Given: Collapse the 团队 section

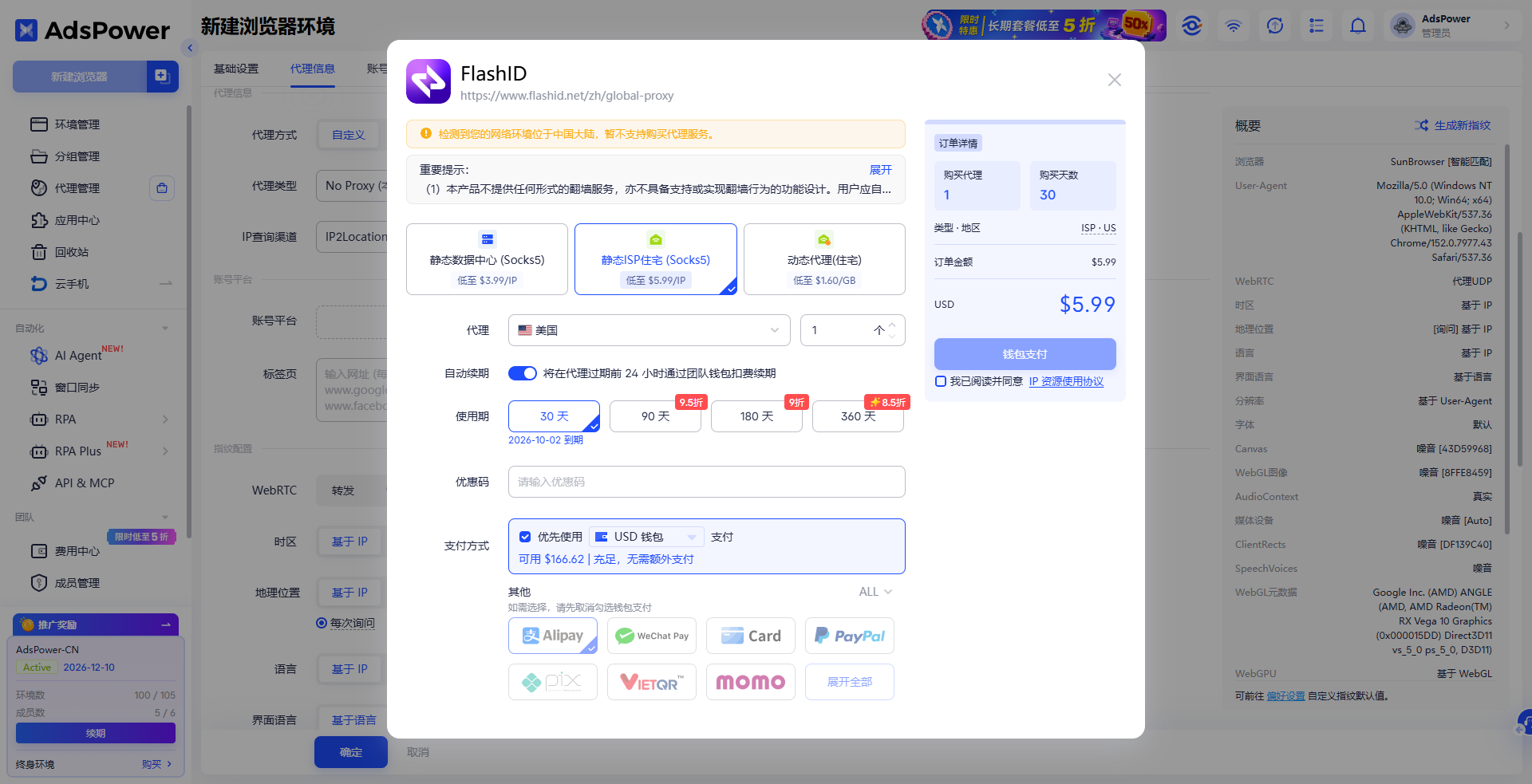Looking at the screenshot, I should pyautogui.click(x=165, y=518).
